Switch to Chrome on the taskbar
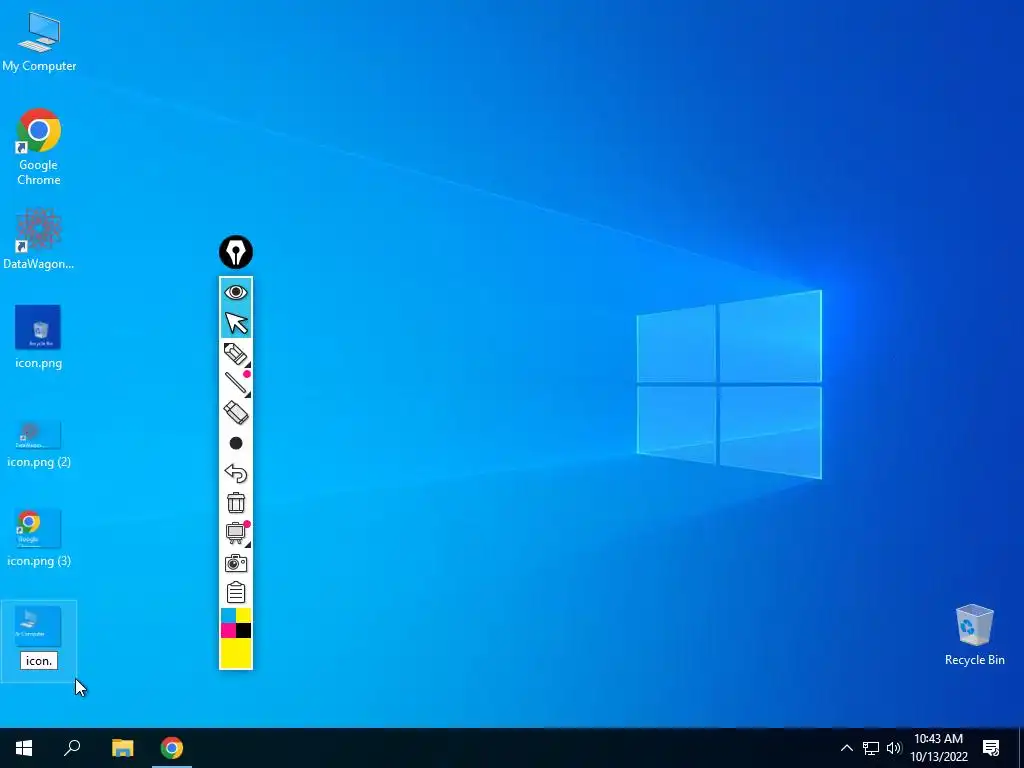The width and height of the screenshot is (1024, 768). (172, 748)
